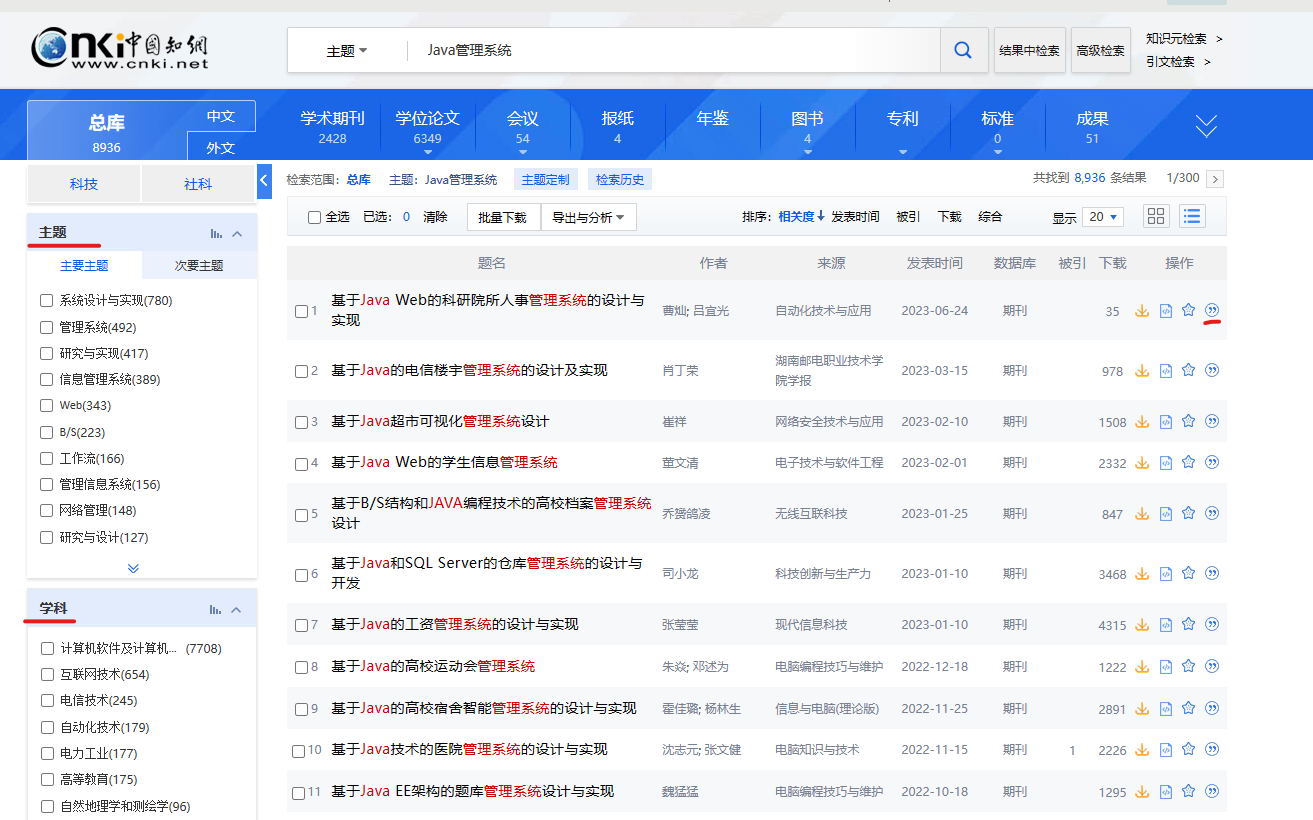This screenshot has width=1313, height=820.
Task: Check the 全选 checkbox
Action: click(x=314, y=217)
